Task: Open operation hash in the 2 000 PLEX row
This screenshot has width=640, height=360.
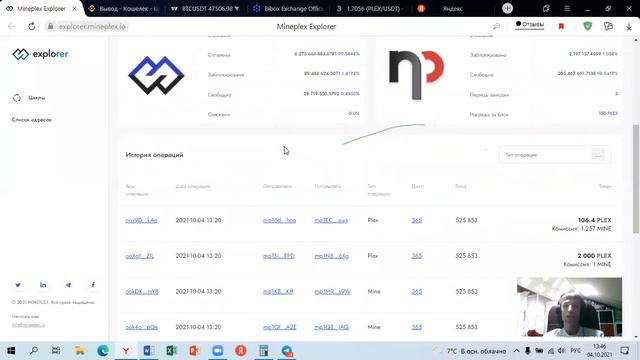Action: point(140,256)
